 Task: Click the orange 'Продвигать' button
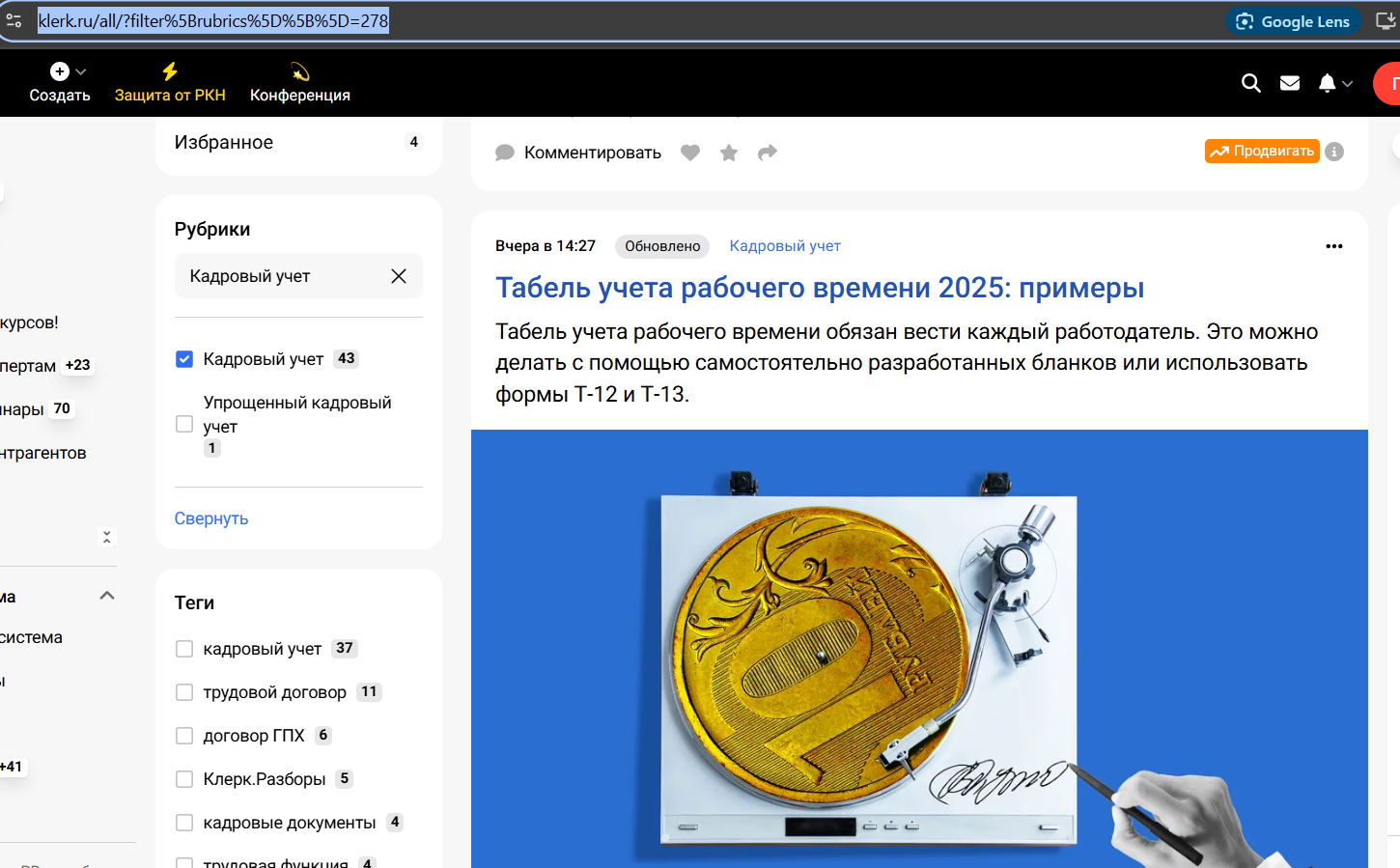(x=1262, y=151)
